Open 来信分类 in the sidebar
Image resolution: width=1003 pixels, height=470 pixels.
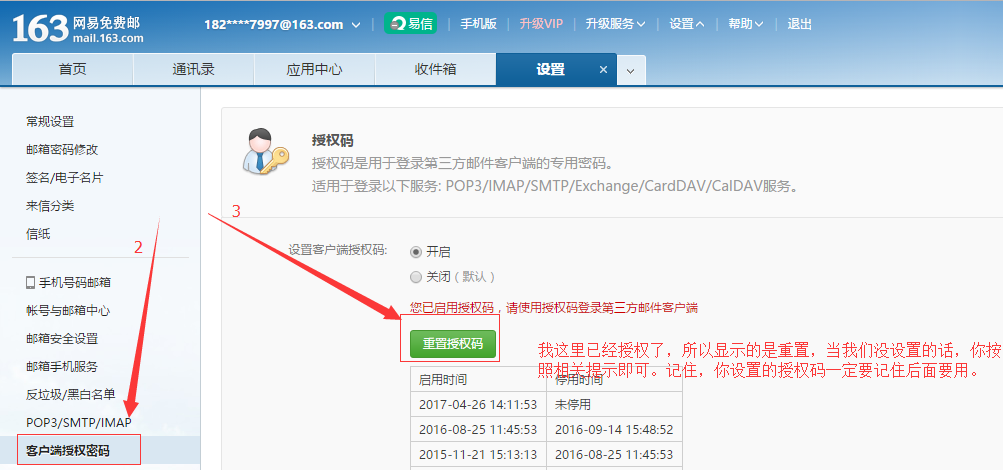tap(50, 206)
